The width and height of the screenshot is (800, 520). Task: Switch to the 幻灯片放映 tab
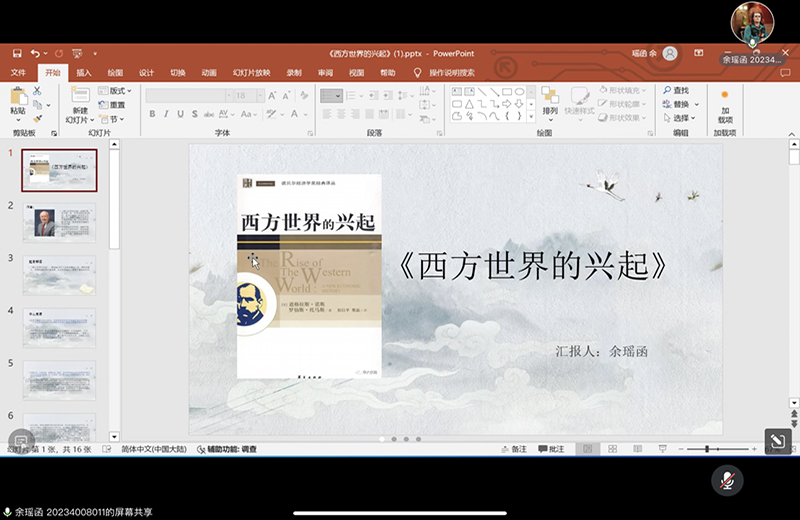251,73
